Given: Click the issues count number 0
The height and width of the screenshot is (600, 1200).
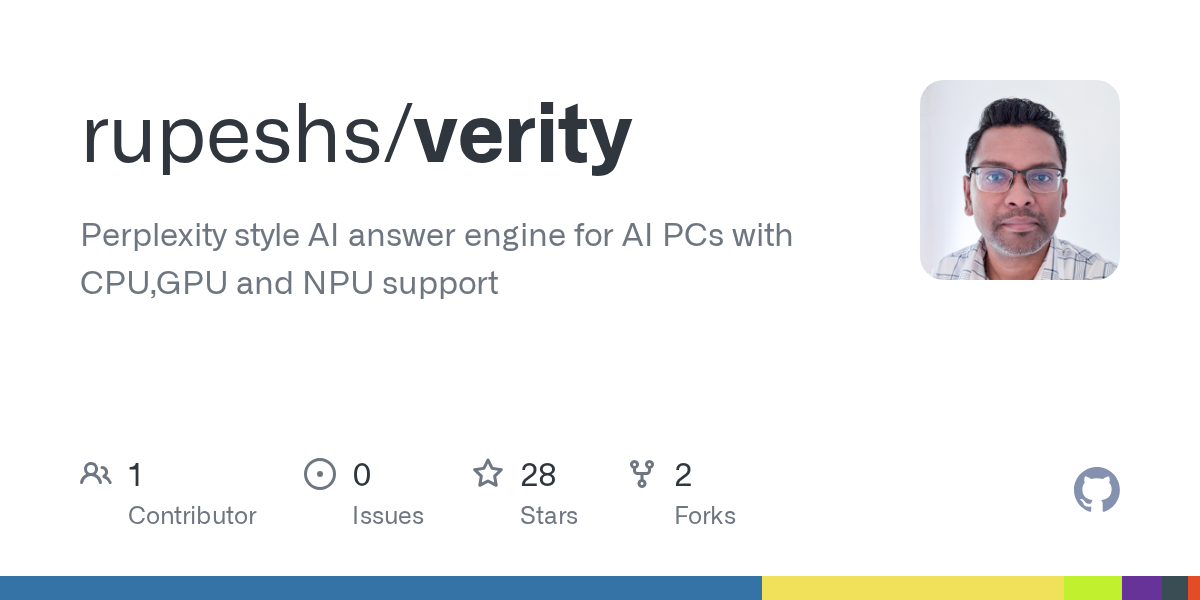Looking at the screenshot, I should tap(361, 475).
